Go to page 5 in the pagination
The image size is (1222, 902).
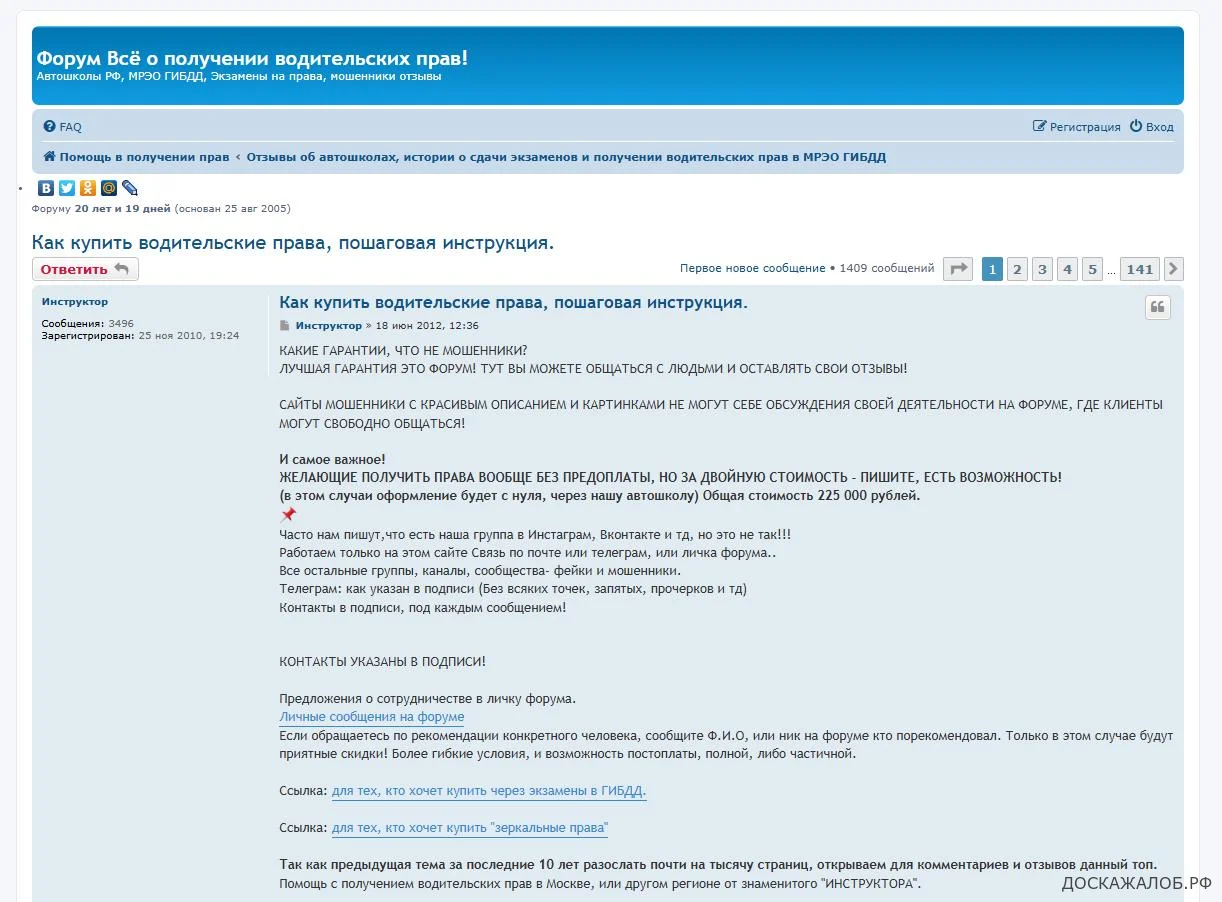(1092, 269)
